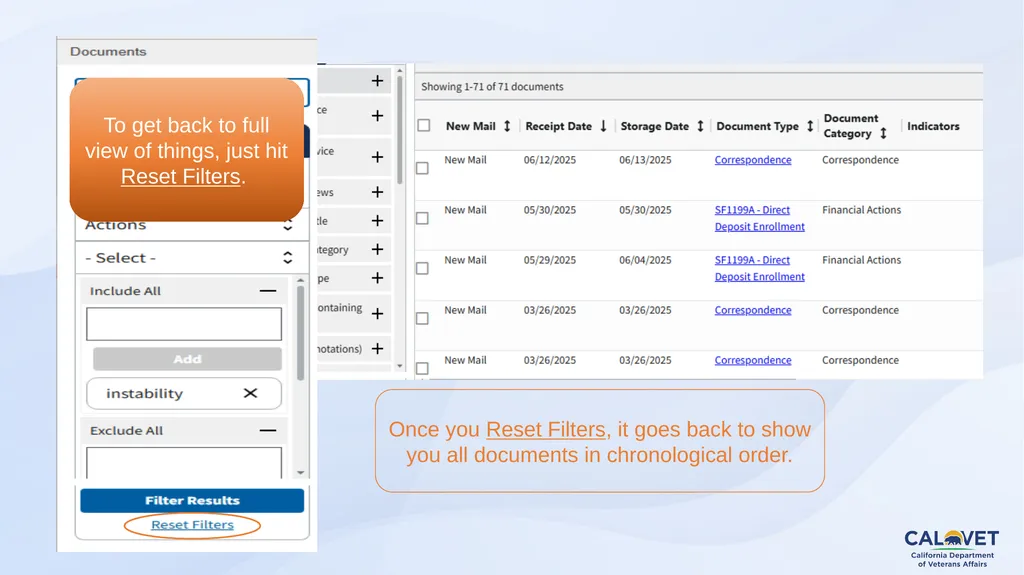Screen dimensions: 1024x575
Task: Click the Documents panel title
Action: (x=108, y=52)
